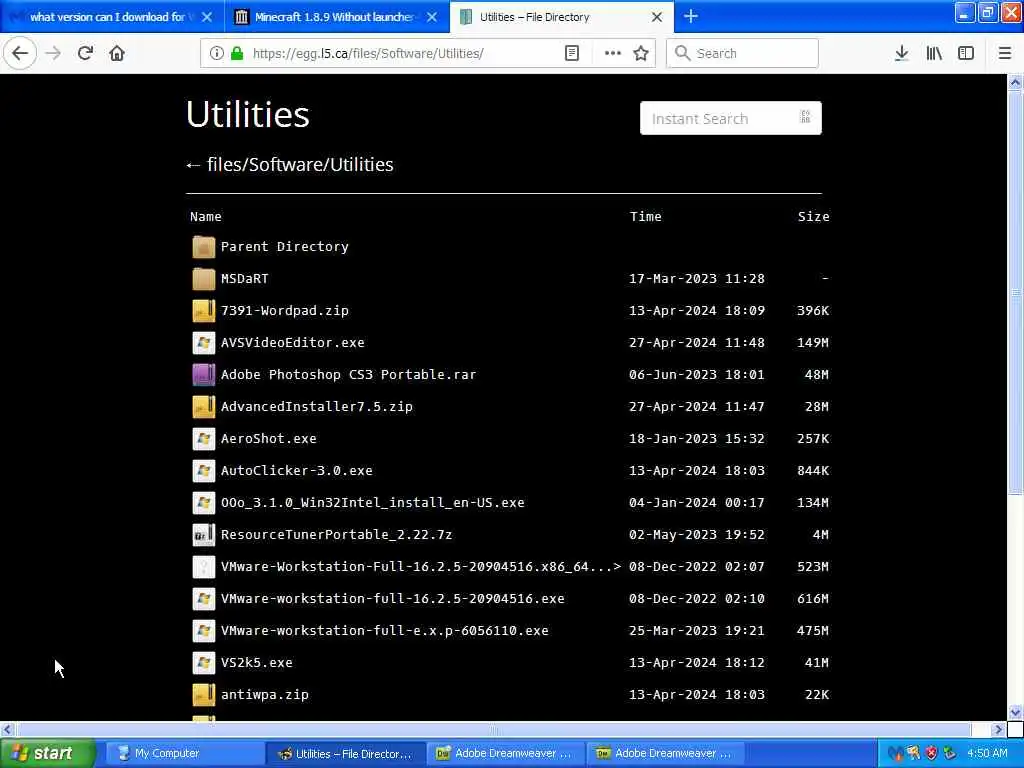Bookmark this page with the star icon
The image size is (1024, 768).
[x=641, y=53]
